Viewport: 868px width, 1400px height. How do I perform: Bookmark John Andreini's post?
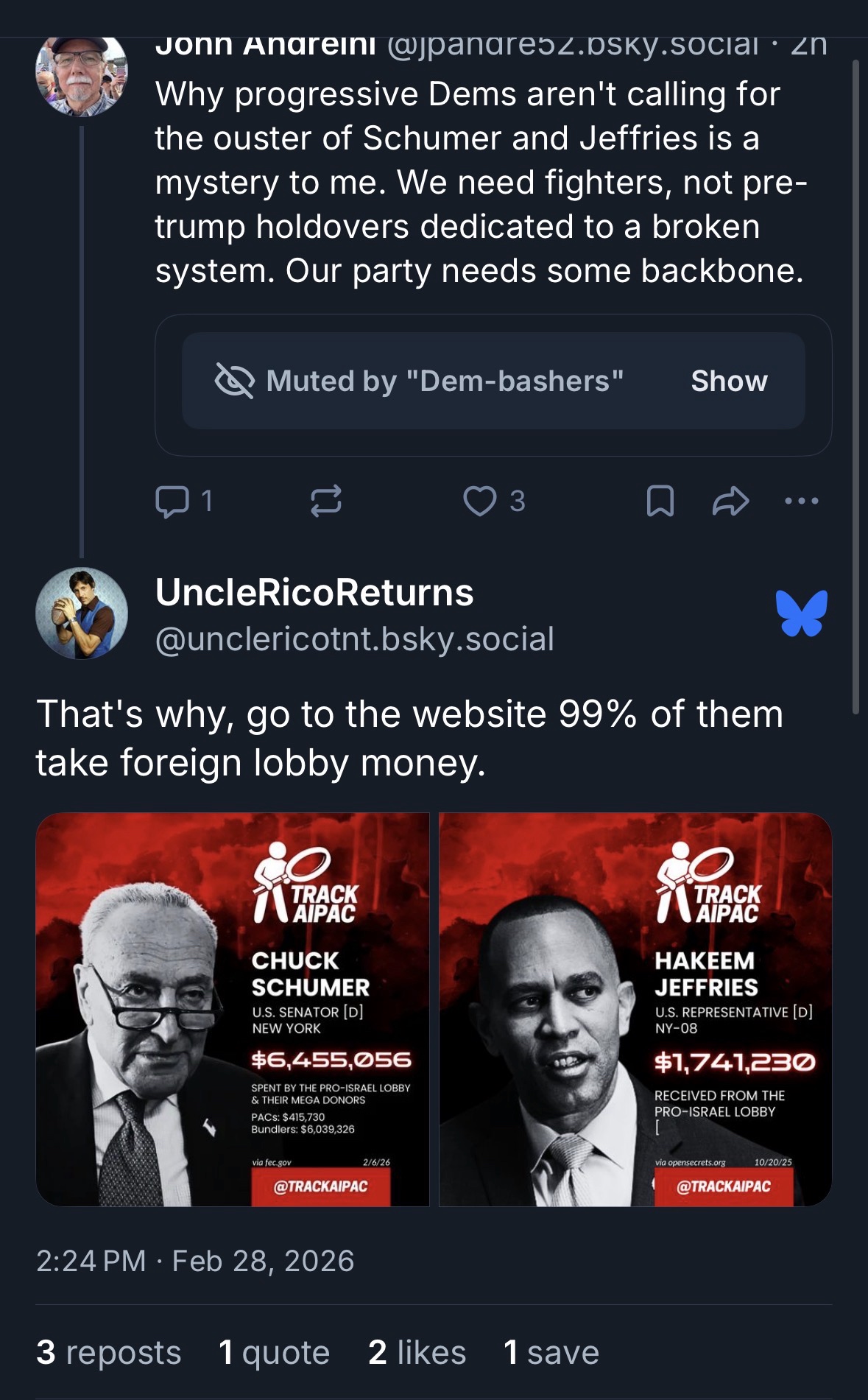pyautogui.click(x=660, y=502)
